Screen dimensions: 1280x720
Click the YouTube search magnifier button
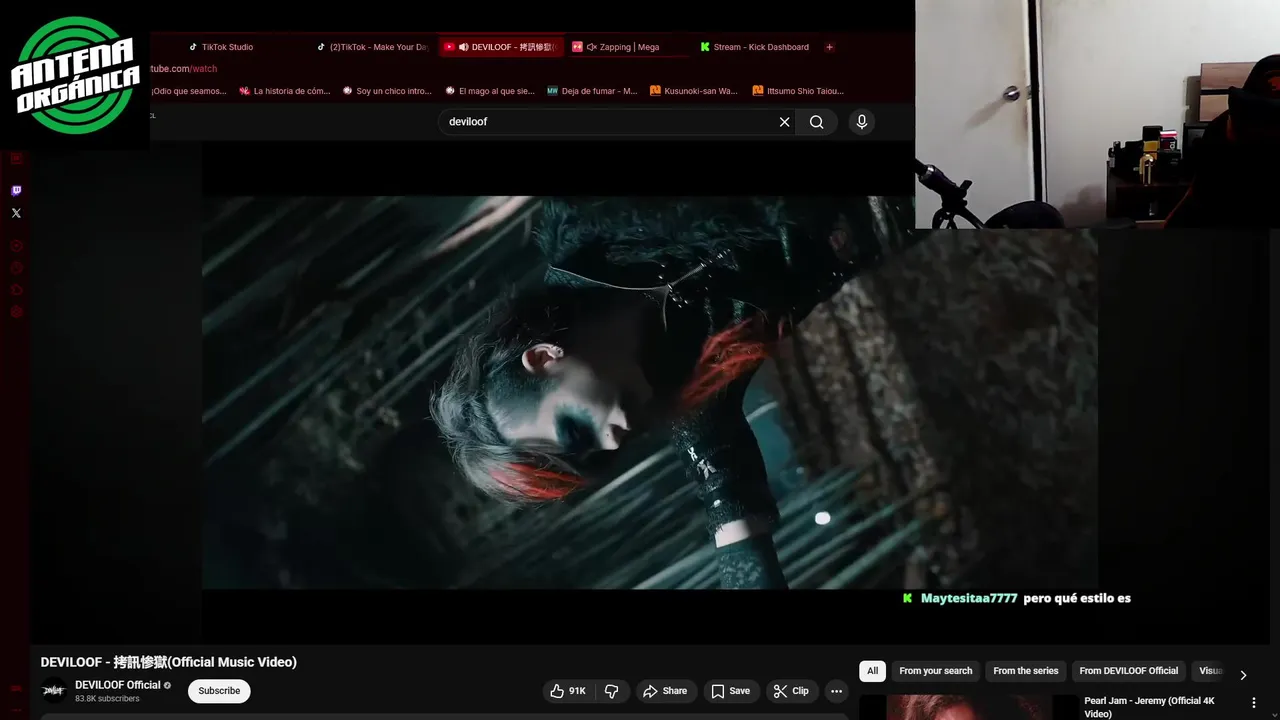[x=817, y=122]
